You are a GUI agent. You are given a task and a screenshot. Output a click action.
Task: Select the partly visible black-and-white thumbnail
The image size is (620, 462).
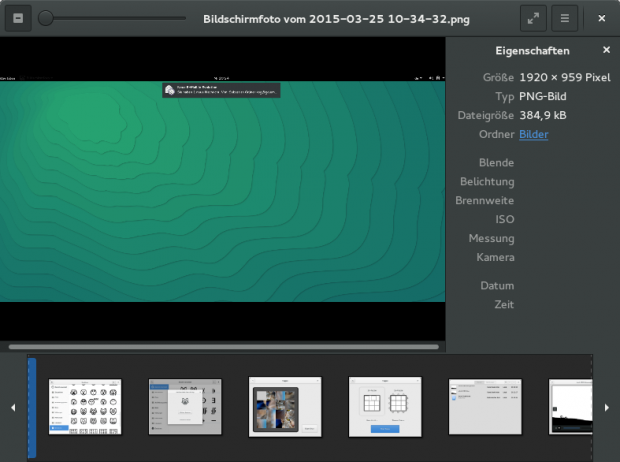click(571, 407)
